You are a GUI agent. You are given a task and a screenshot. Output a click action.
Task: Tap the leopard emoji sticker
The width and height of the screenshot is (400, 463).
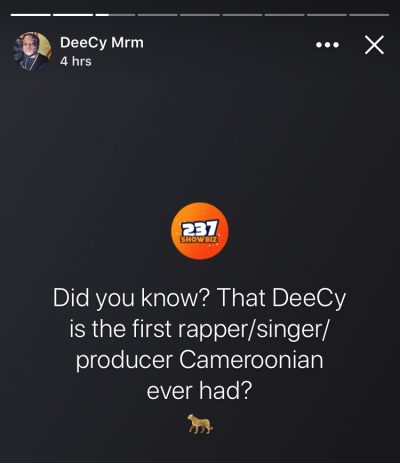(200, 424)
